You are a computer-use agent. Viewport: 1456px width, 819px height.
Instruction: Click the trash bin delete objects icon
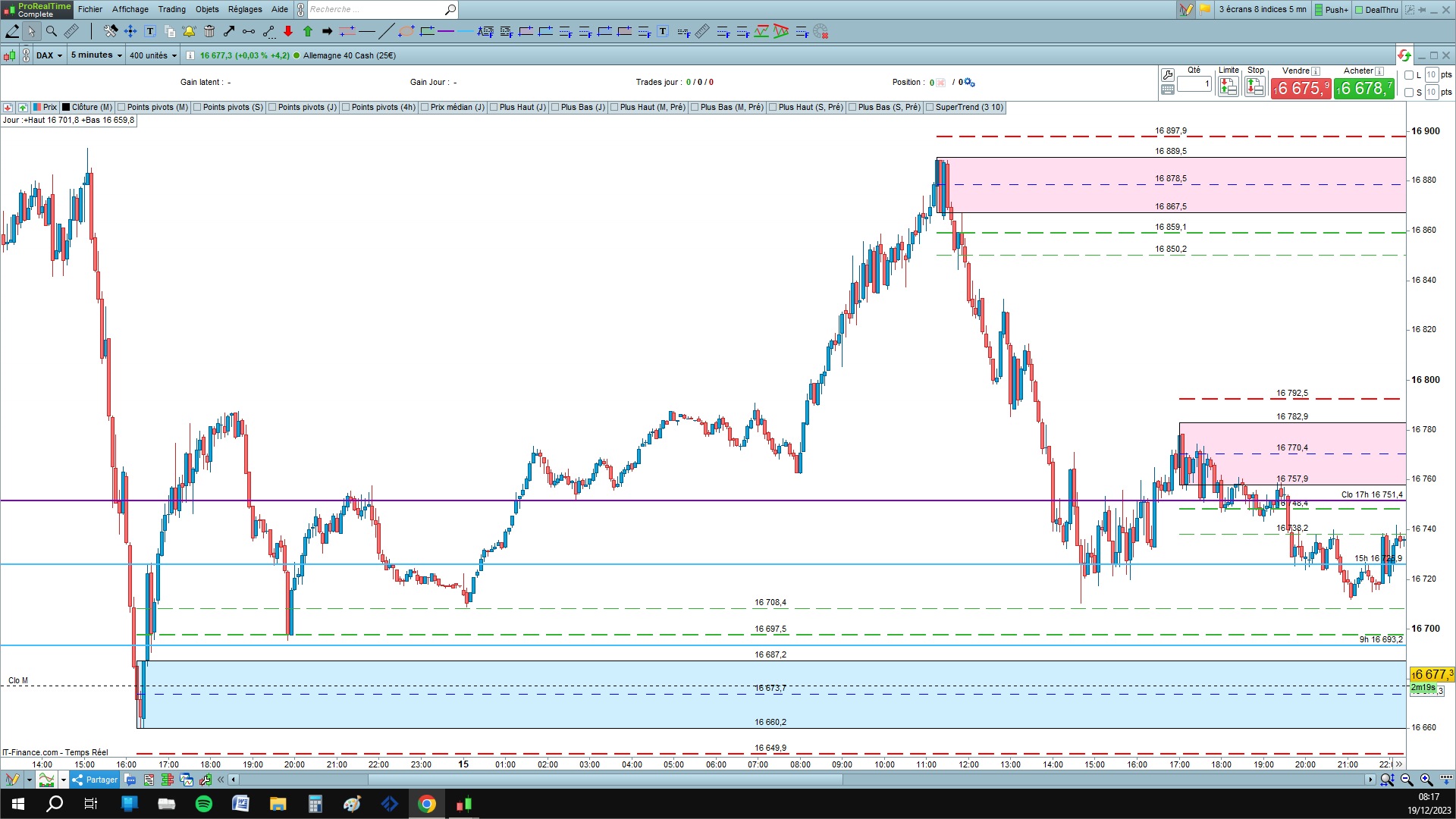(209, 31)
